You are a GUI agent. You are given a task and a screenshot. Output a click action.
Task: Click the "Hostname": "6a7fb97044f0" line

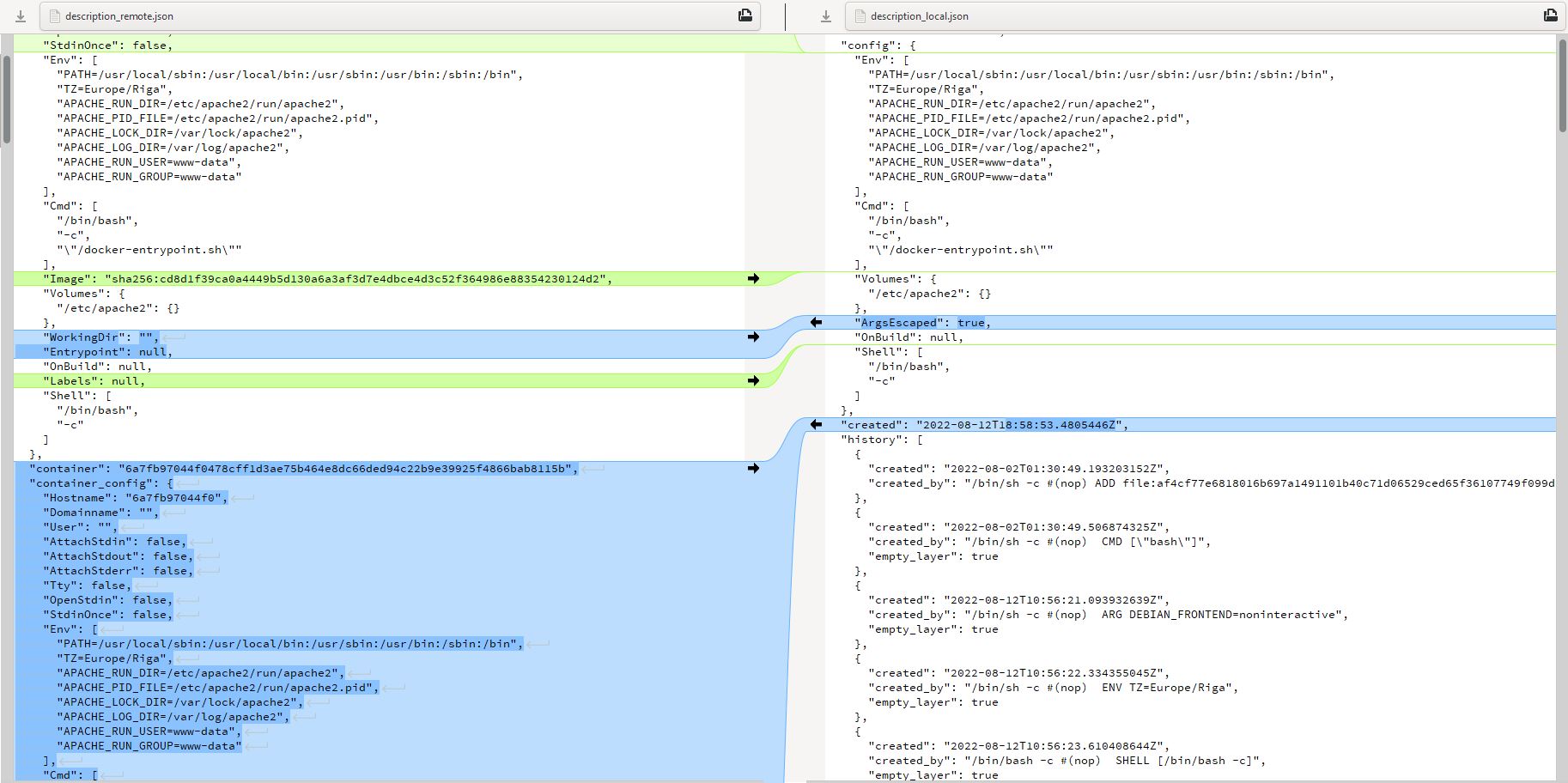click(x=135, y=498)
